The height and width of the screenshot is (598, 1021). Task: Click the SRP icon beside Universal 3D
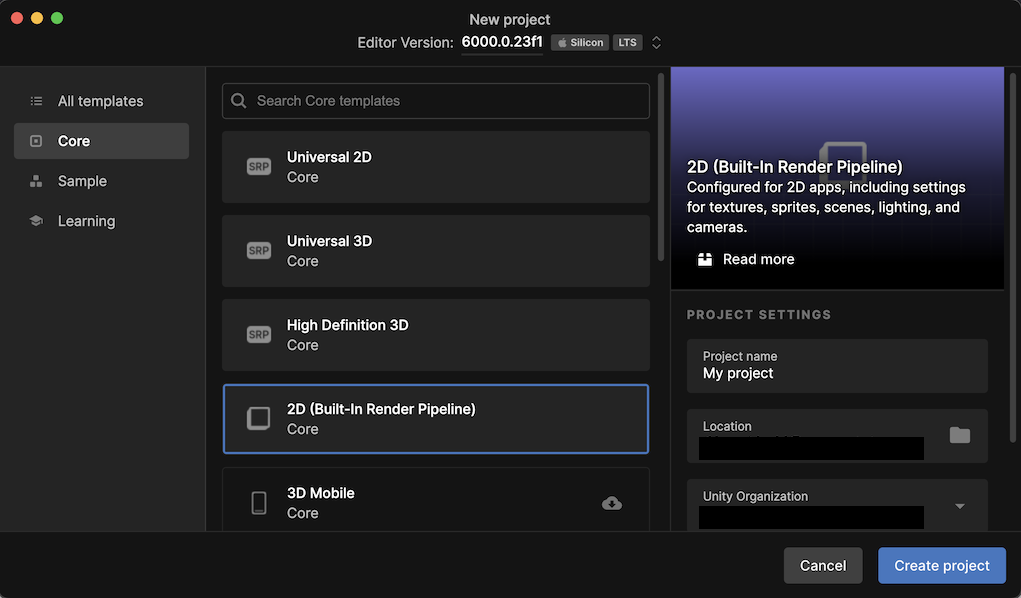tap(259, 251)
